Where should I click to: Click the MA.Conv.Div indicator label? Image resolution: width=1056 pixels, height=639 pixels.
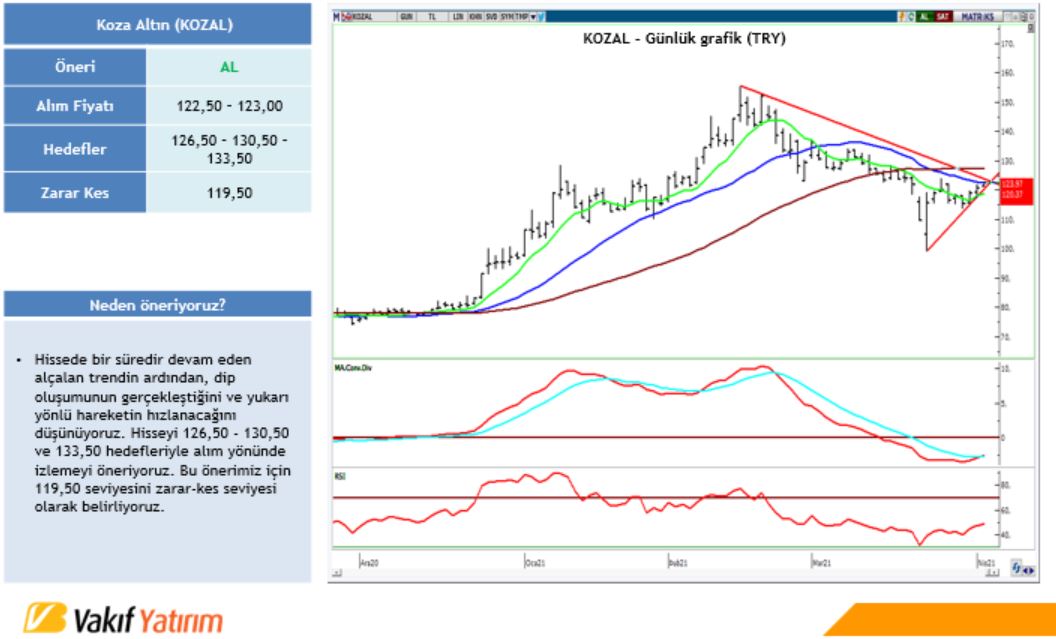coord(351,368)
